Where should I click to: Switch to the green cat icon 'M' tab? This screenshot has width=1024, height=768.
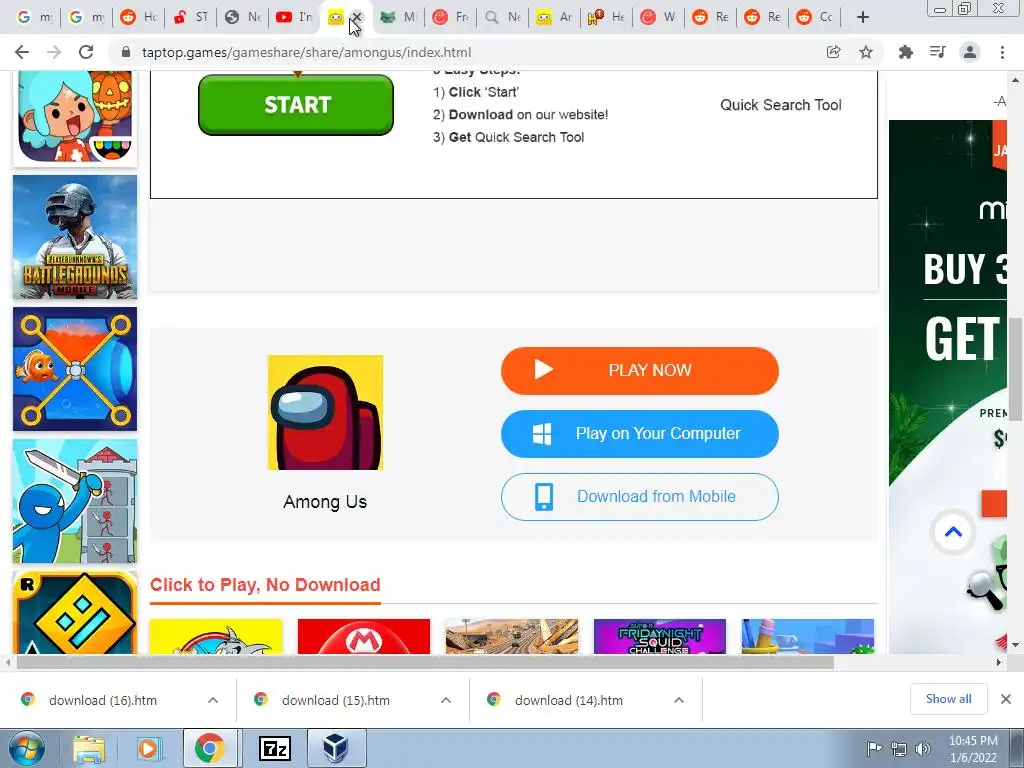[398, 17]
